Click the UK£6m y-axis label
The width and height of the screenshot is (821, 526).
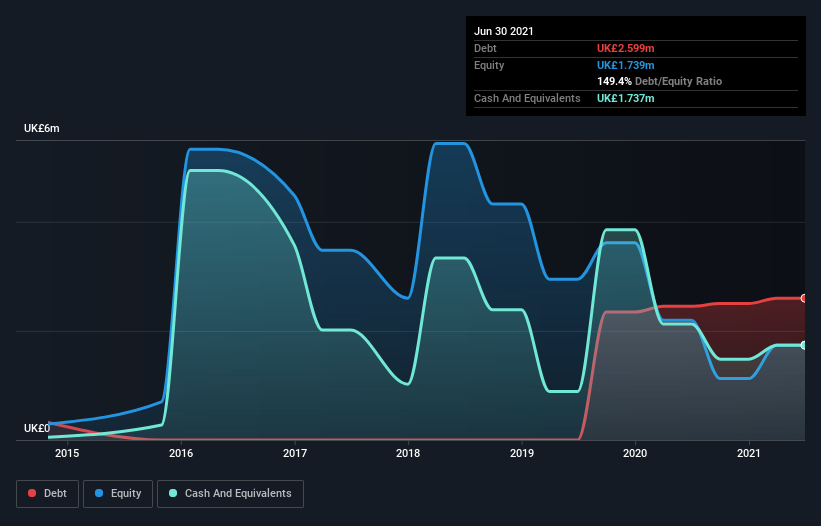click(x=42, y=128)
